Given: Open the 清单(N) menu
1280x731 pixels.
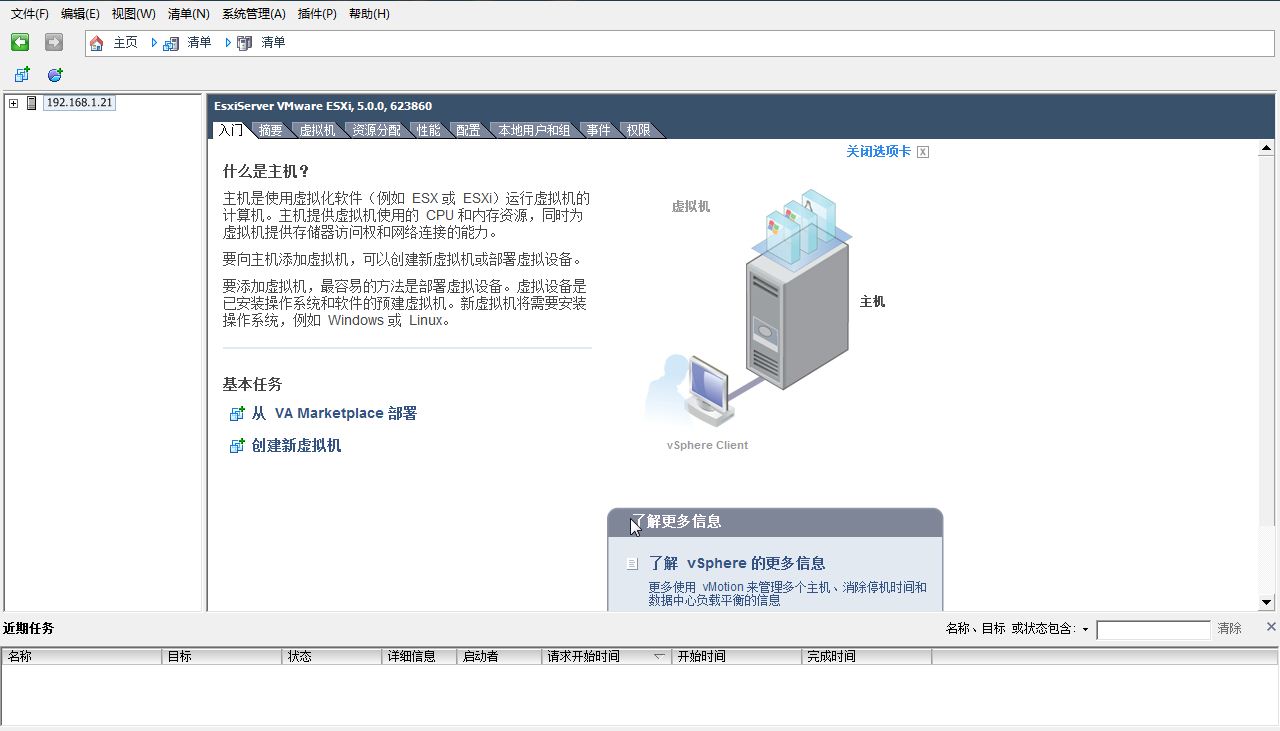Looking at the screenshot, I should coord(189,14).
